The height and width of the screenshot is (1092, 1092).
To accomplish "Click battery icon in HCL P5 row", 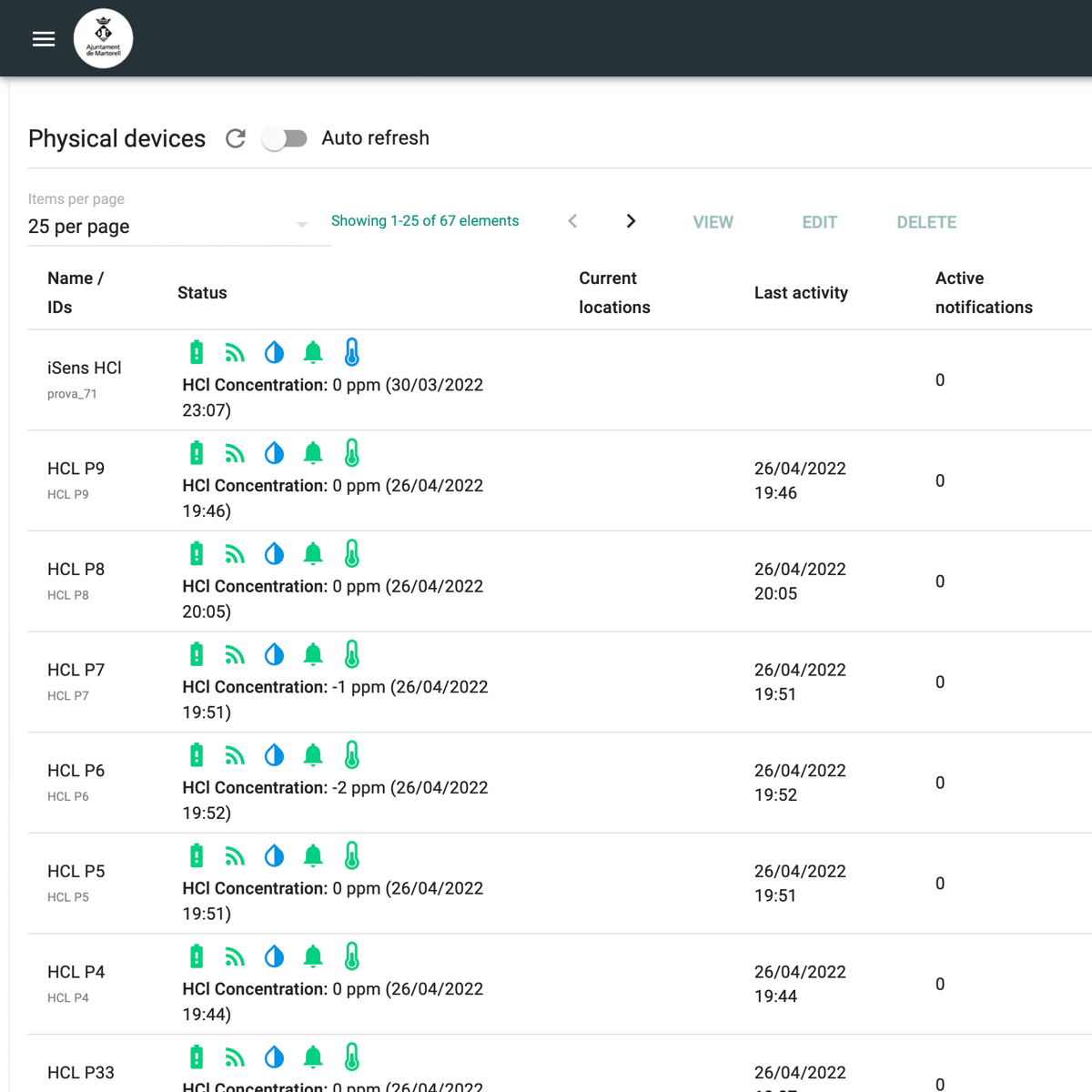I will click(x=197, y=856).
